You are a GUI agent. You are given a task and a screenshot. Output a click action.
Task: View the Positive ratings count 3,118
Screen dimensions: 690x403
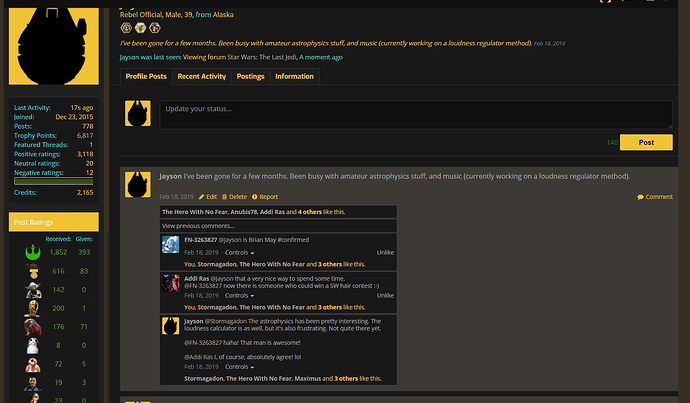pyautogui.click(x=85, y=154)
